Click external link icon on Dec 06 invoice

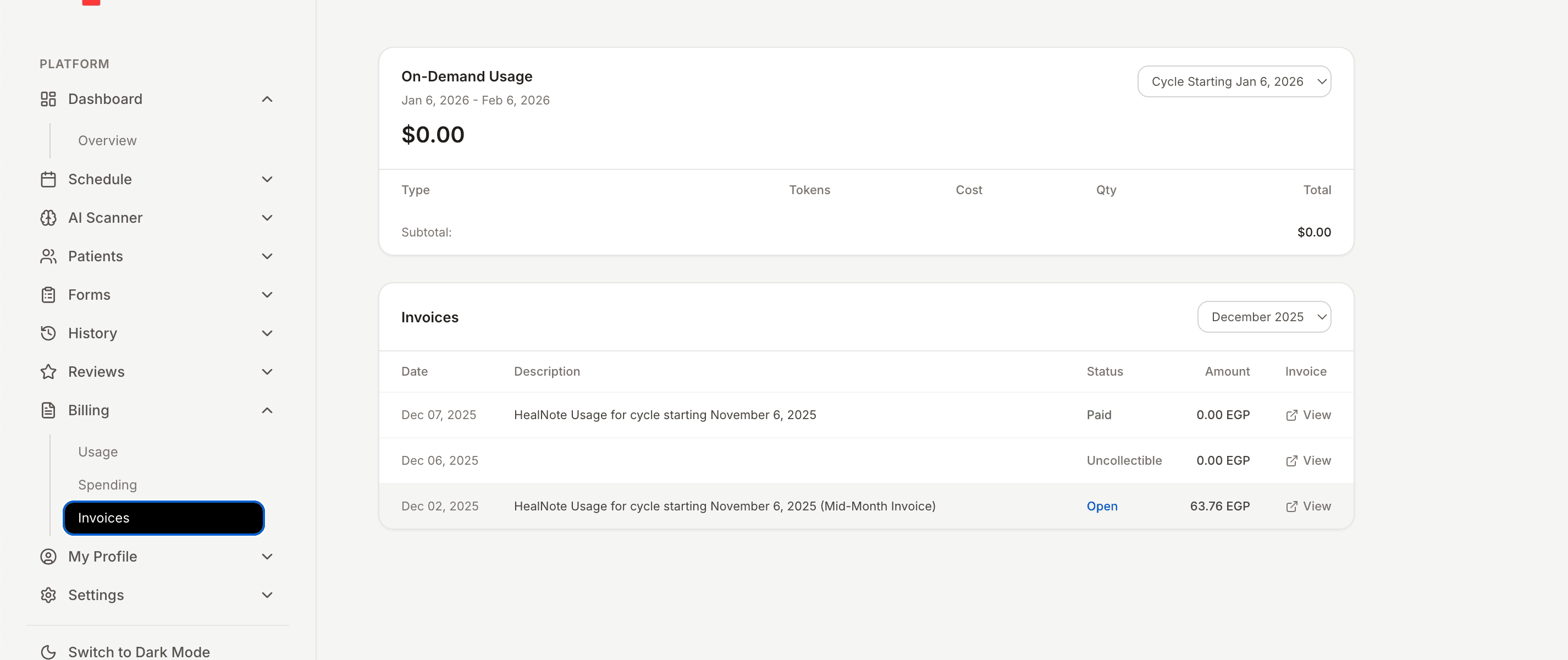coord(1291,461)
